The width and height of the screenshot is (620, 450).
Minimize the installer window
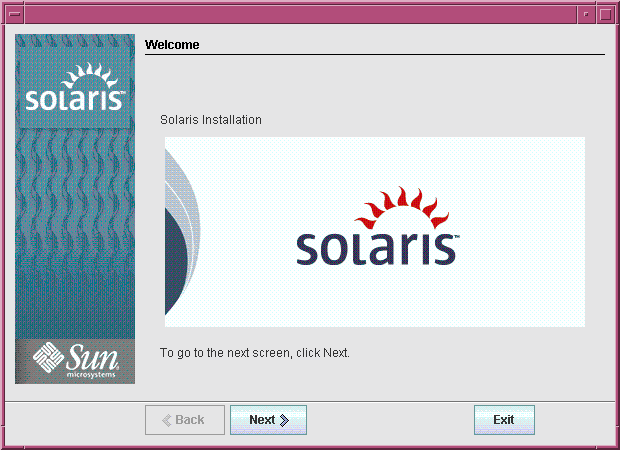[587, 13]
